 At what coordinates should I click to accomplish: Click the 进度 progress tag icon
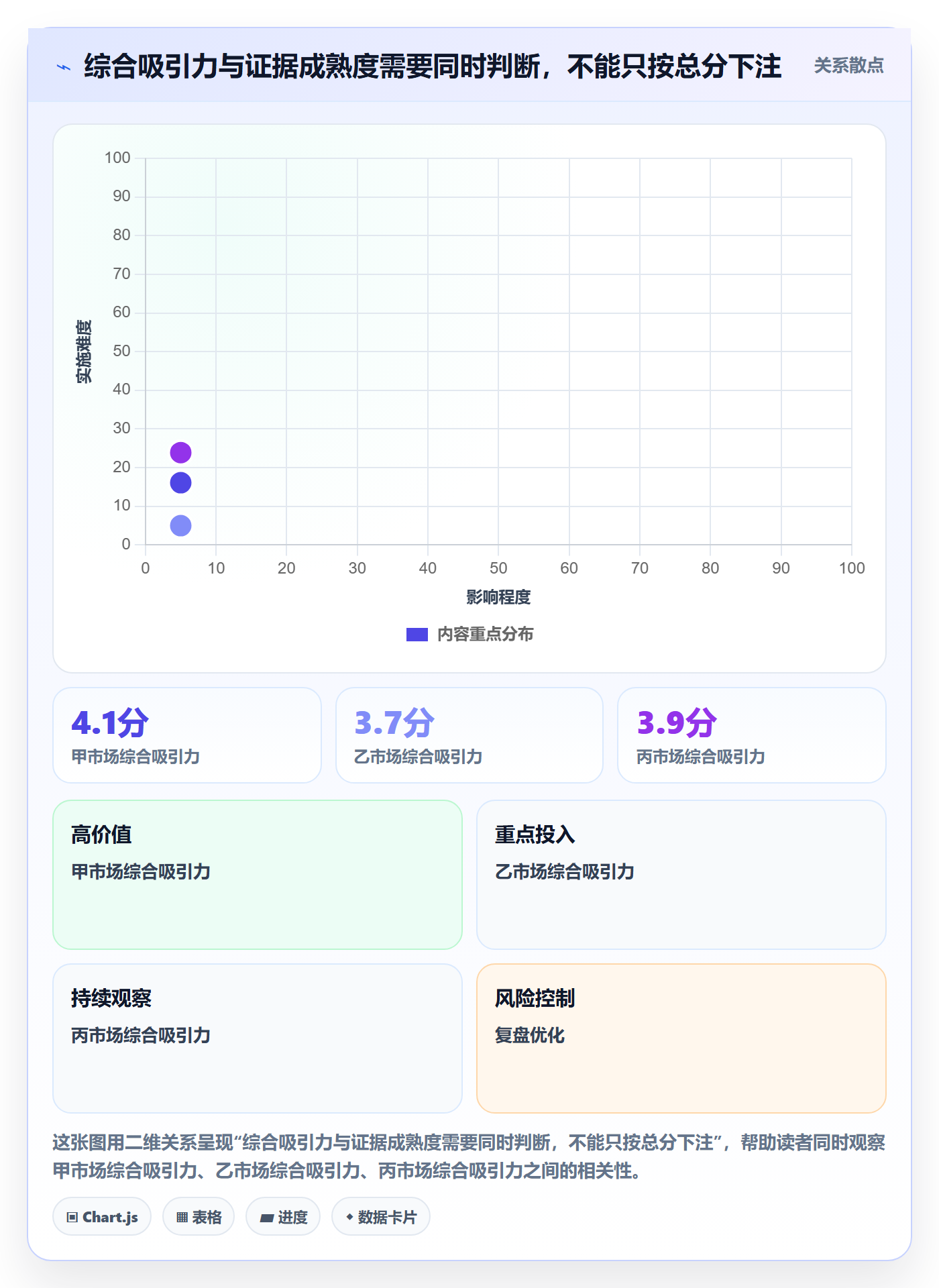266,1217
